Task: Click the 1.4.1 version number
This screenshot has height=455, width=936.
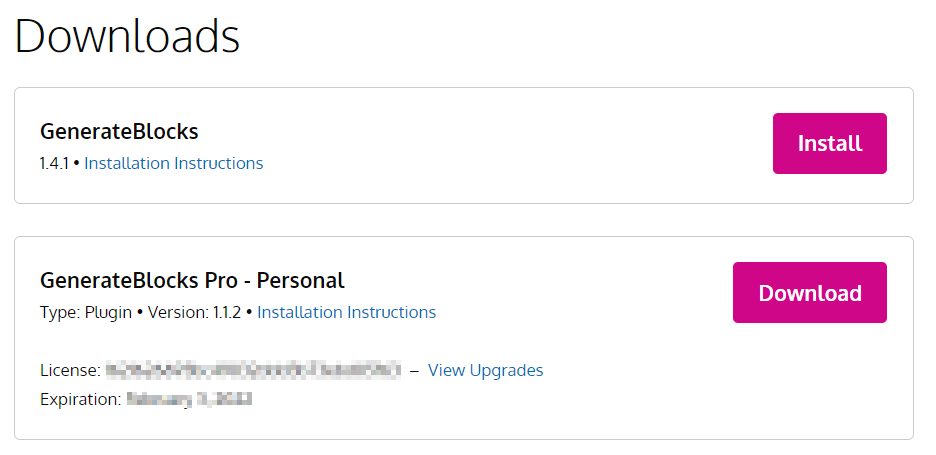Action: coord(54,163)
